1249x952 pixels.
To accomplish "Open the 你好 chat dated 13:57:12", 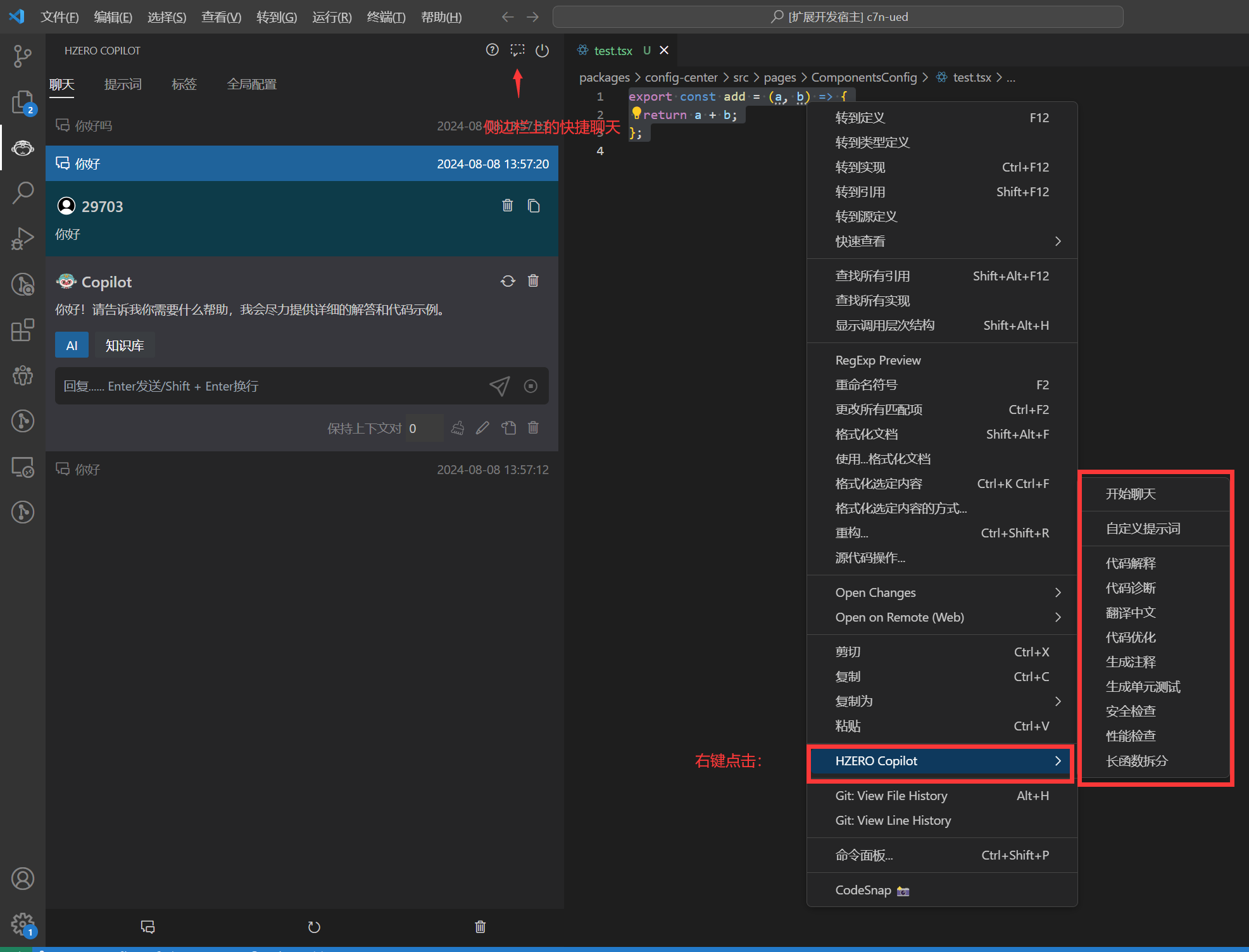I will [x=302, y=470].
